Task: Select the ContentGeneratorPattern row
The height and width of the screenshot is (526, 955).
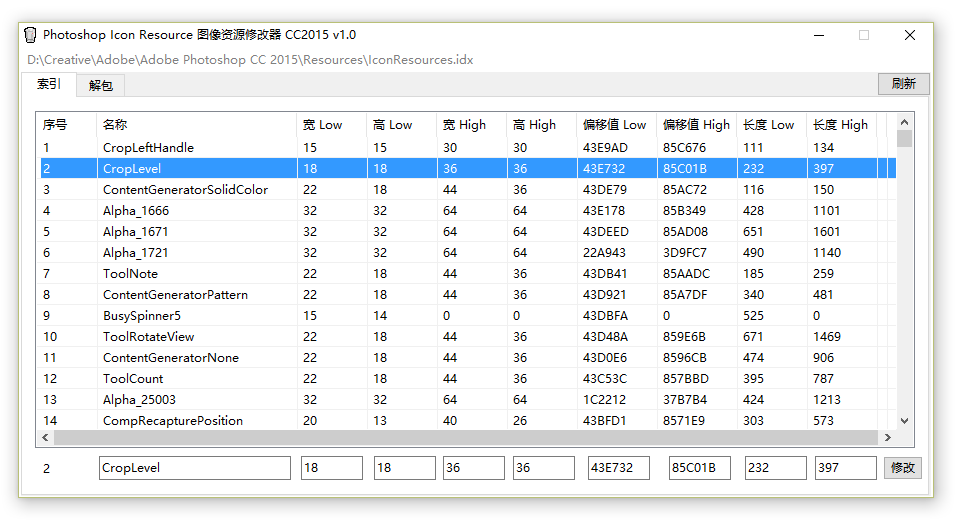Action: point(465,295)
